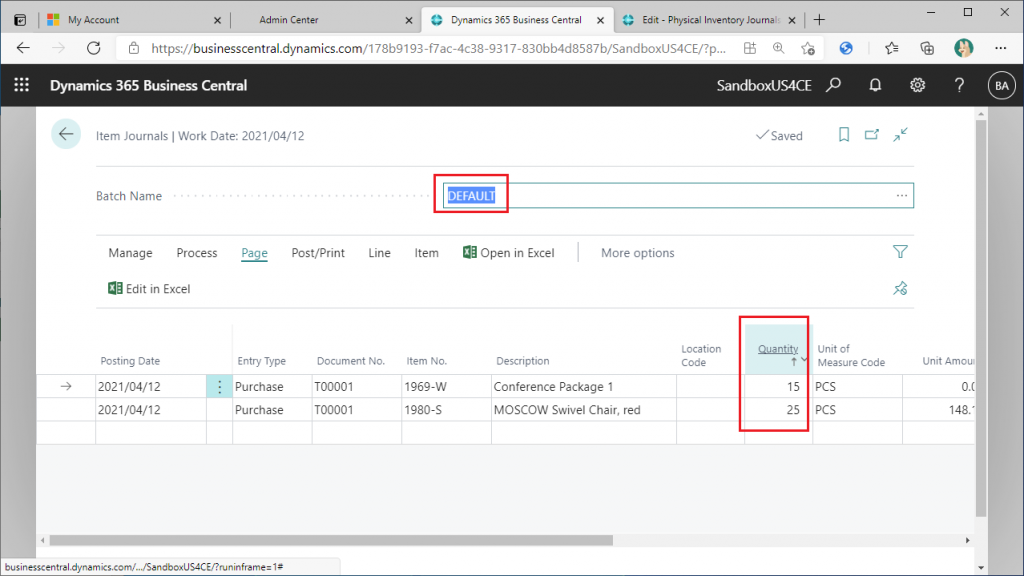Open the browser tab actions menu
The height and width of the screenshot is (576, 1024).
click(x=20, y=20)
